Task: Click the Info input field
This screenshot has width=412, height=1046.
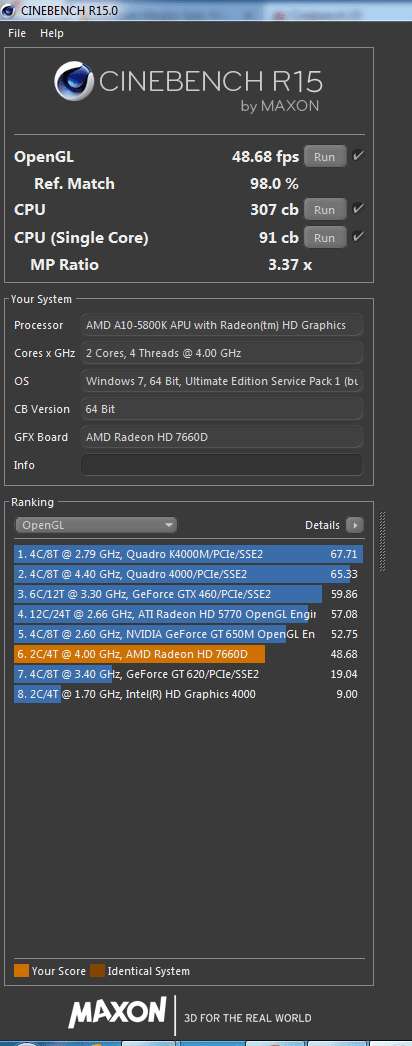Action: coord(222,465)
